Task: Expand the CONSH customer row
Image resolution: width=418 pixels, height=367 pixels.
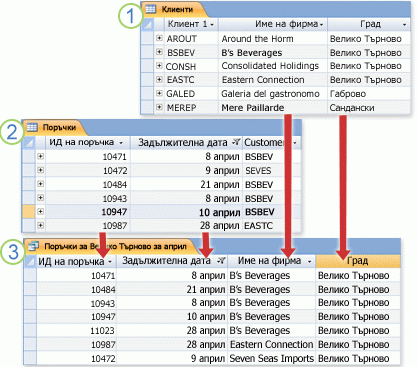Action: coord(159,66)
